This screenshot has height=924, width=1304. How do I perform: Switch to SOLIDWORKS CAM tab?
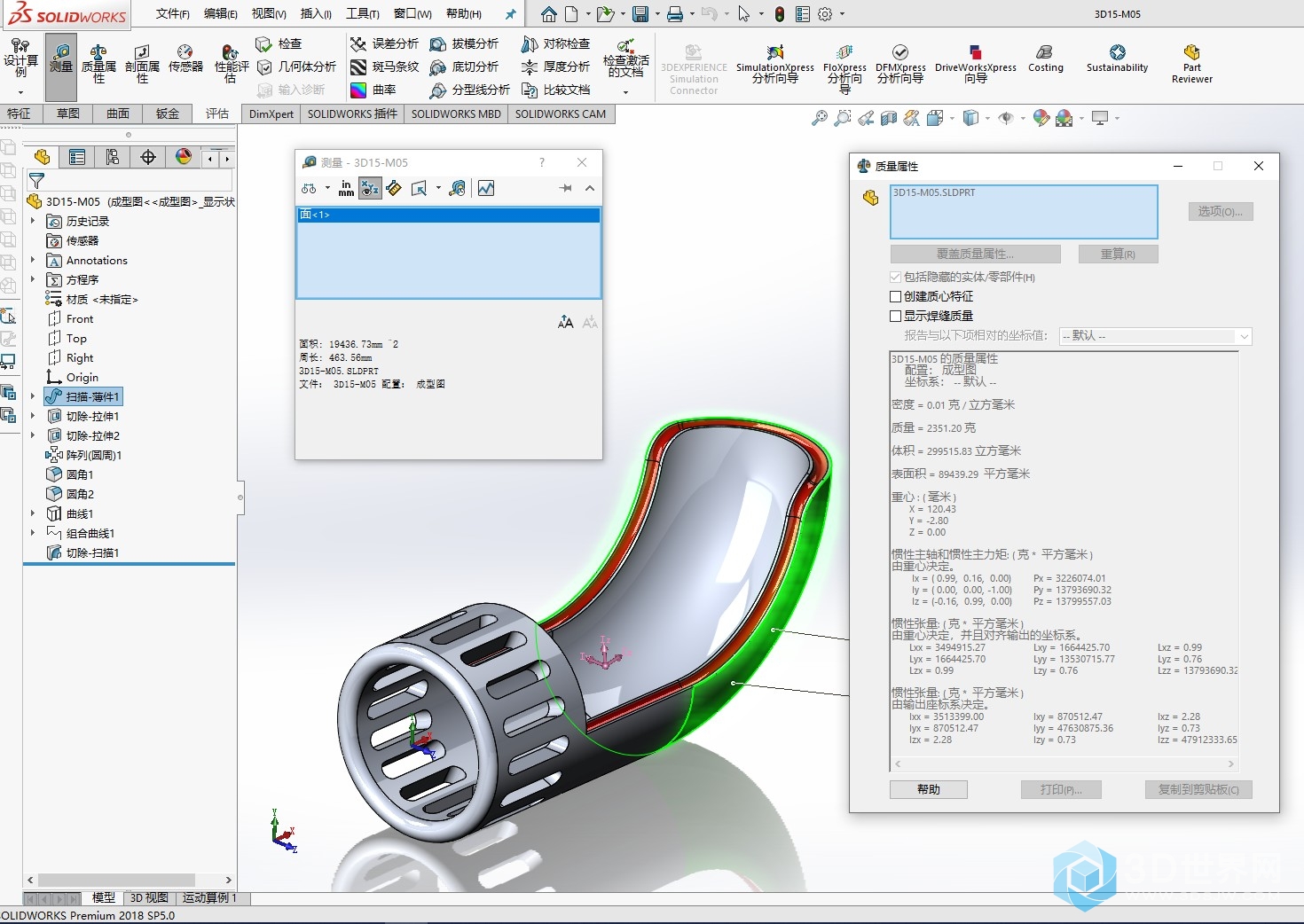(x=561, y=114)
